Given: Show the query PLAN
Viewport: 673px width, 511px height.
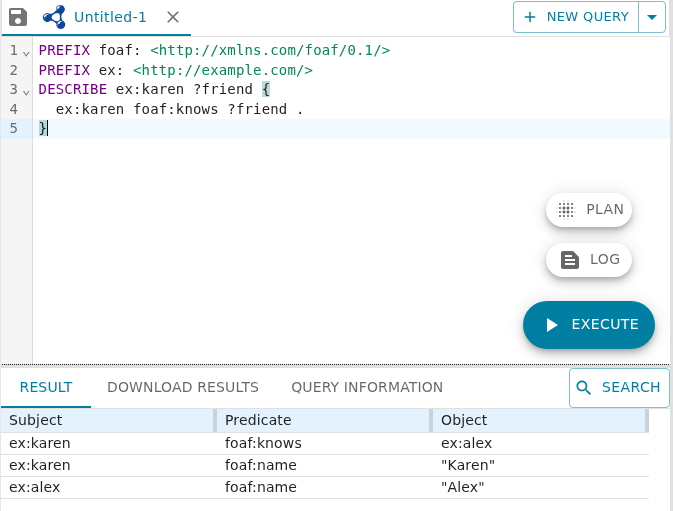Looking at the screenshot, I should (x=589, y=210).
